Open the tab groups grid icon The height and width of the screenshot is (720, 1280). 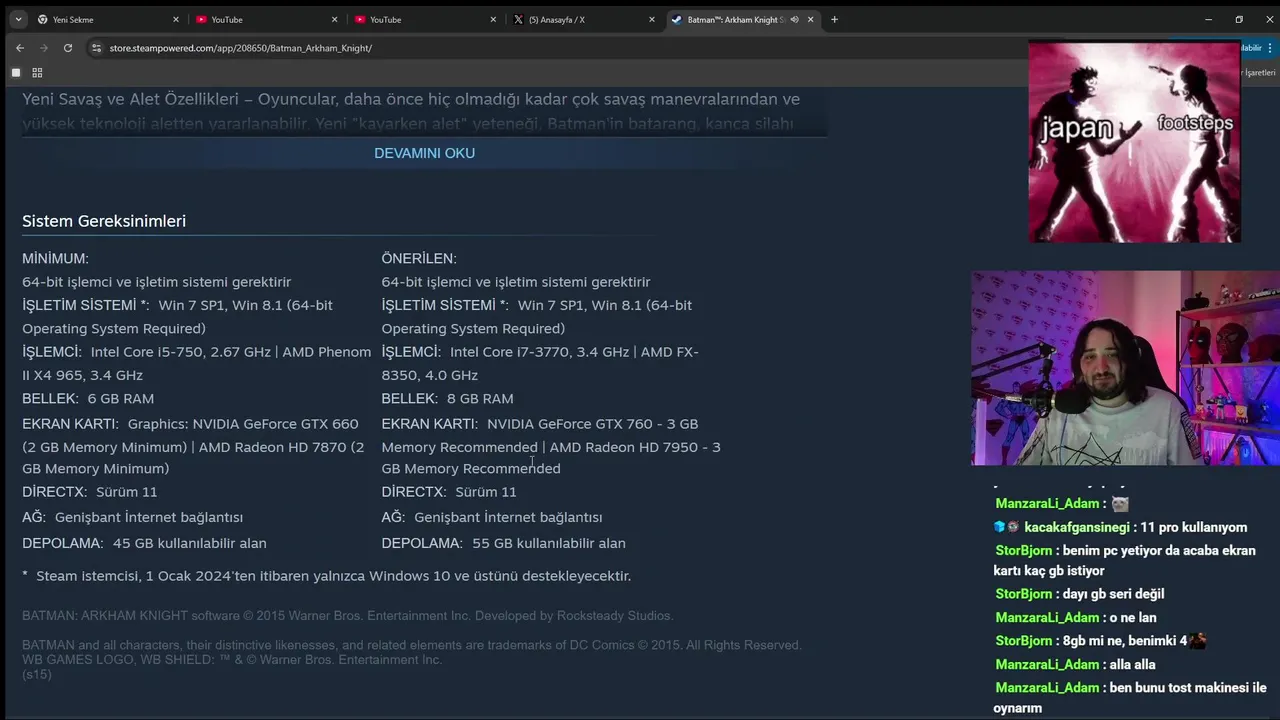click(x=37, y=73)
